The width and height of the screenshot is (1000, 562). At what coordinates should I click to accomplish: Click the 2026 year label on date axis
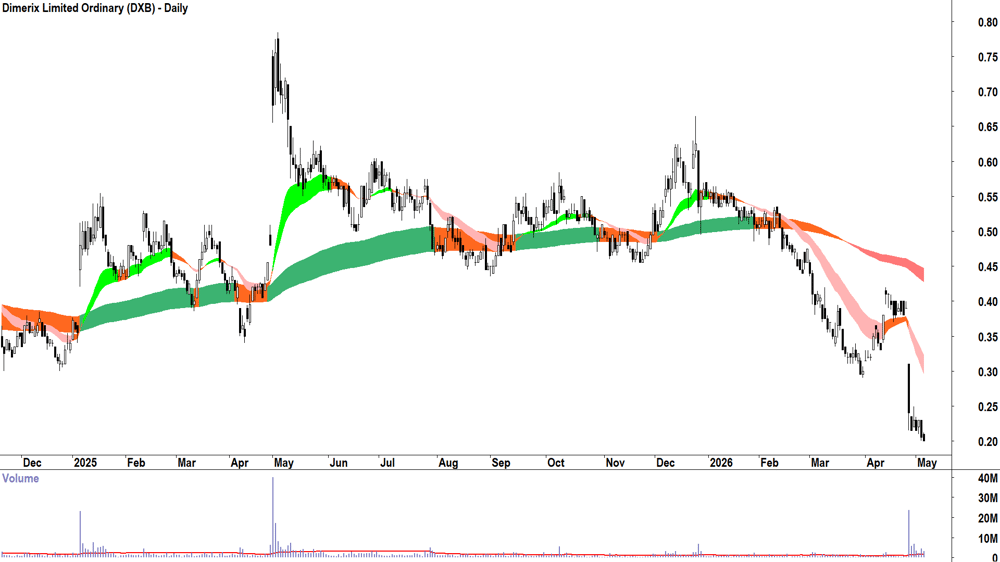[721, 462]
